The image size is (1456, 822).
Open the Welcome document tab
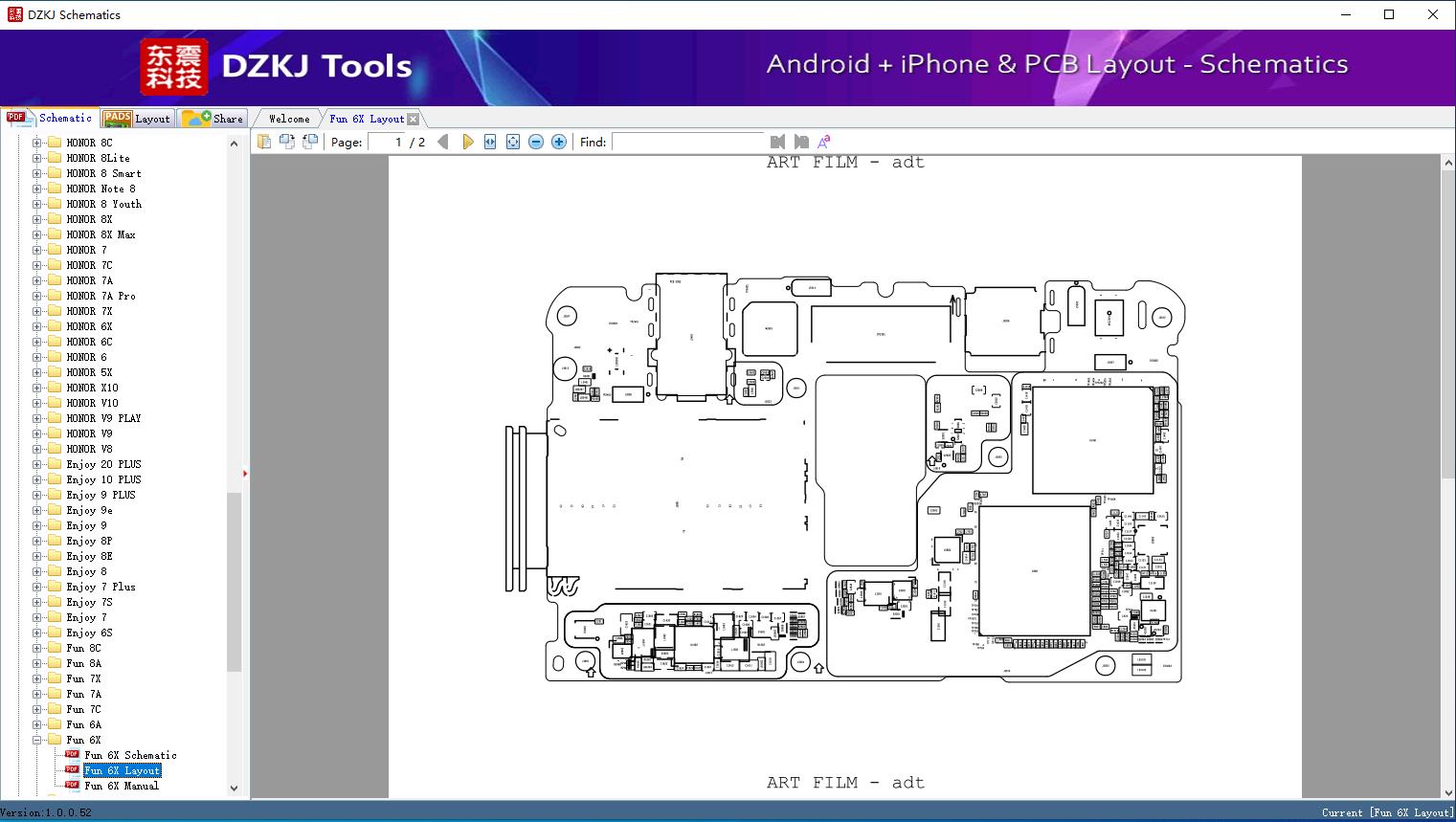pos(289,119)
